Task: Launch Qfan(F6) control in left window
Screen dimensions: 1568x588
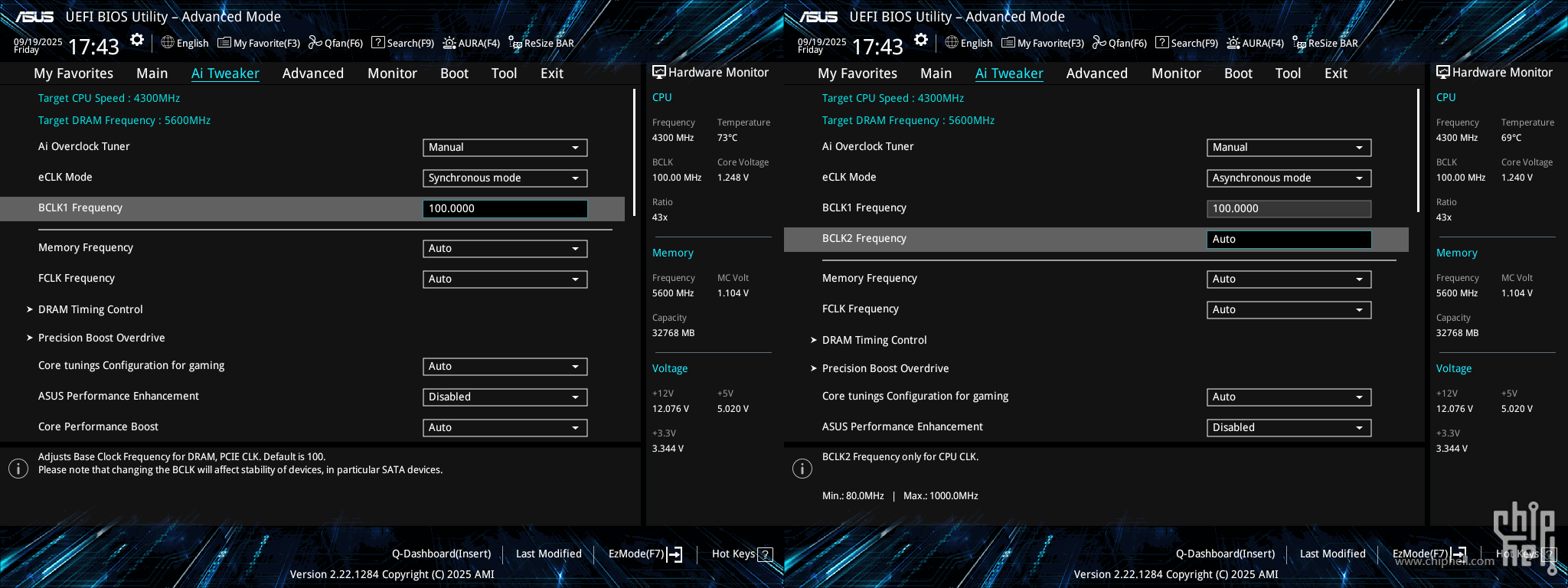Action: [335, 43]
